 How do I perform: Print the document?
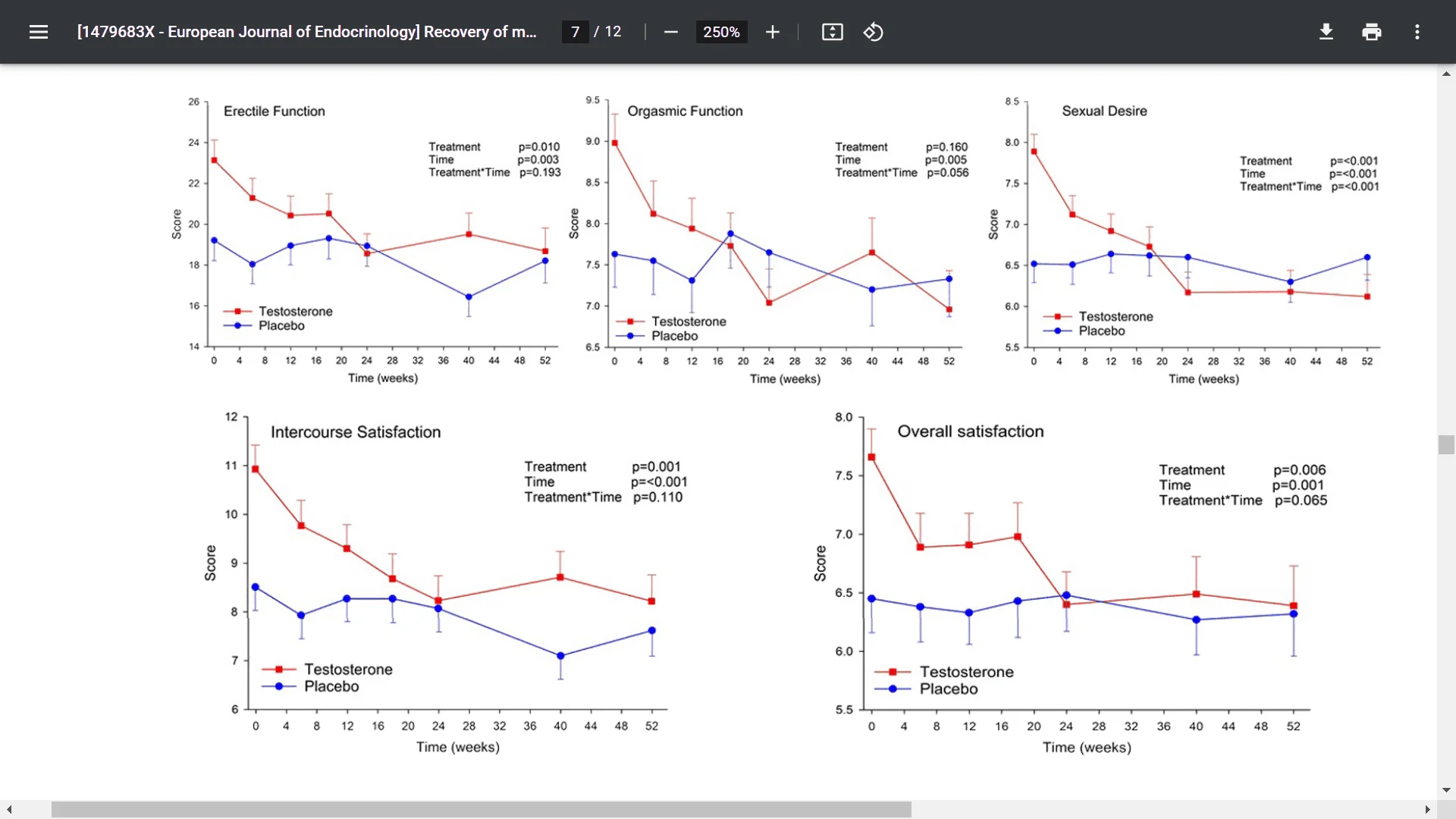[x=1372, y=32]
